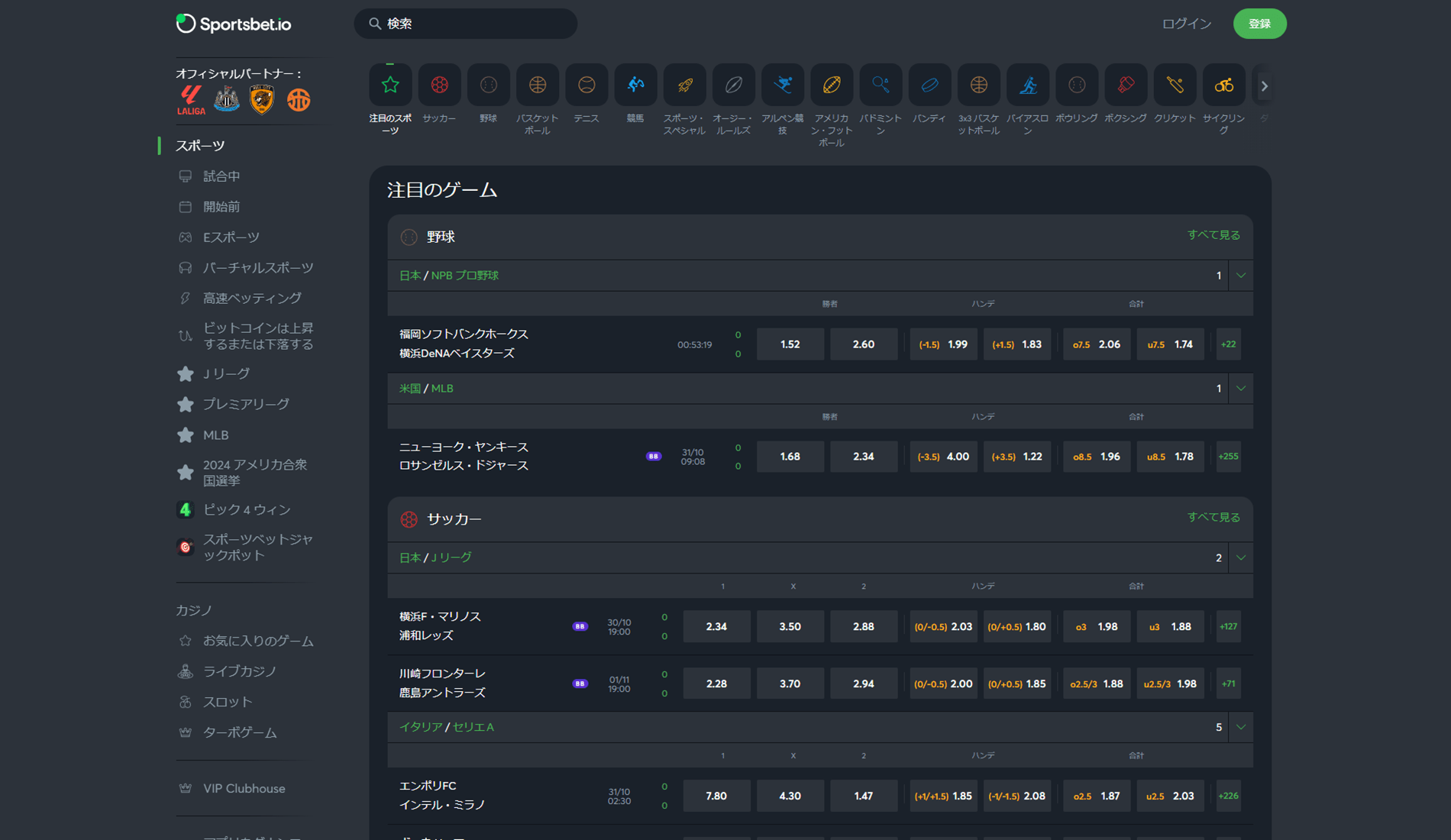Screen dimensions: 1451x840
Task: Select the cycling (サイクリング) icon
Action: click(x=1223, y=85)
